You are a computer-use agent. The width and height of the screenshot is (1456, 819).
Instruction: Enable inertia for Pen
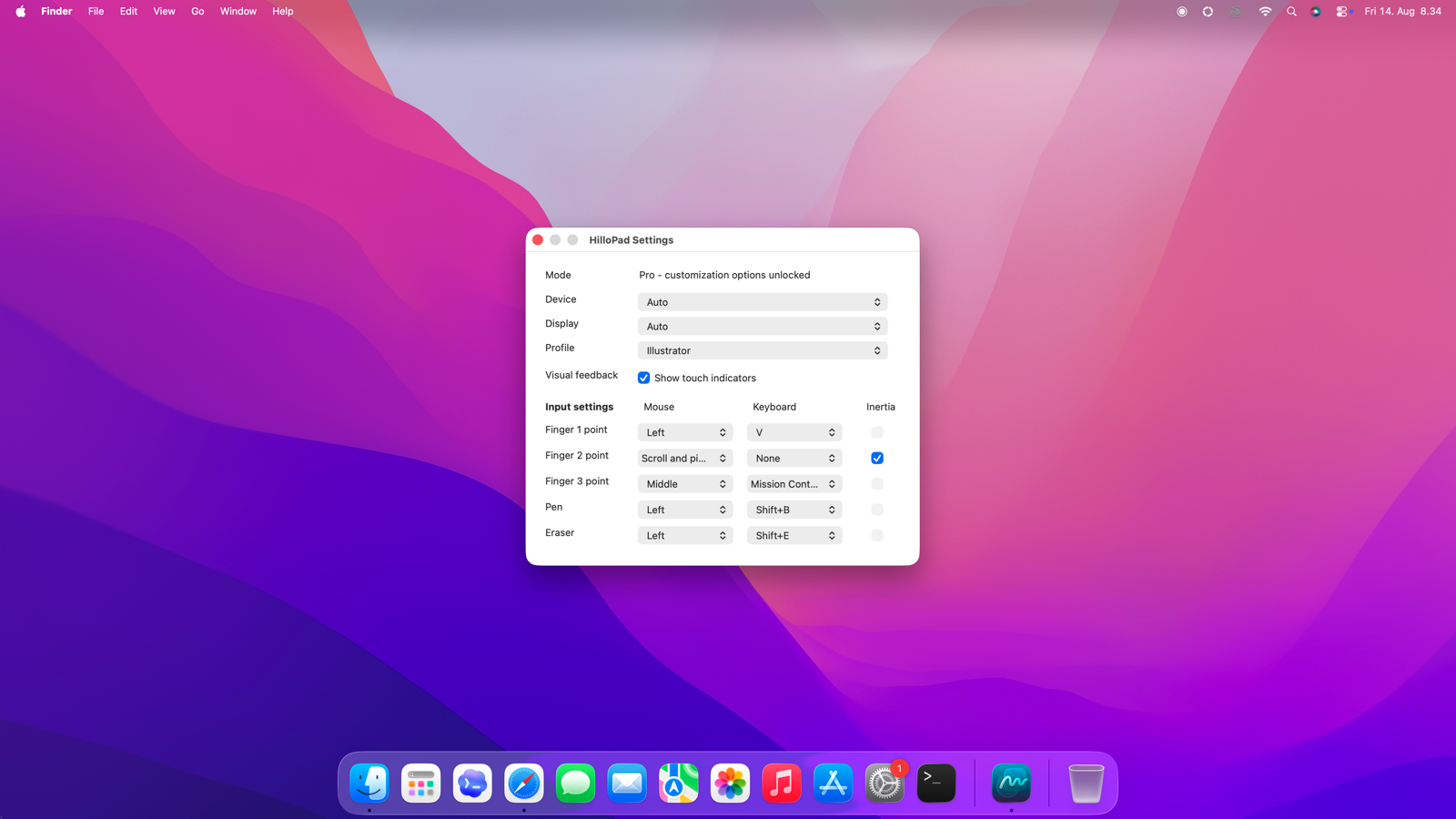pyautogui.click(x=877, y=510)
